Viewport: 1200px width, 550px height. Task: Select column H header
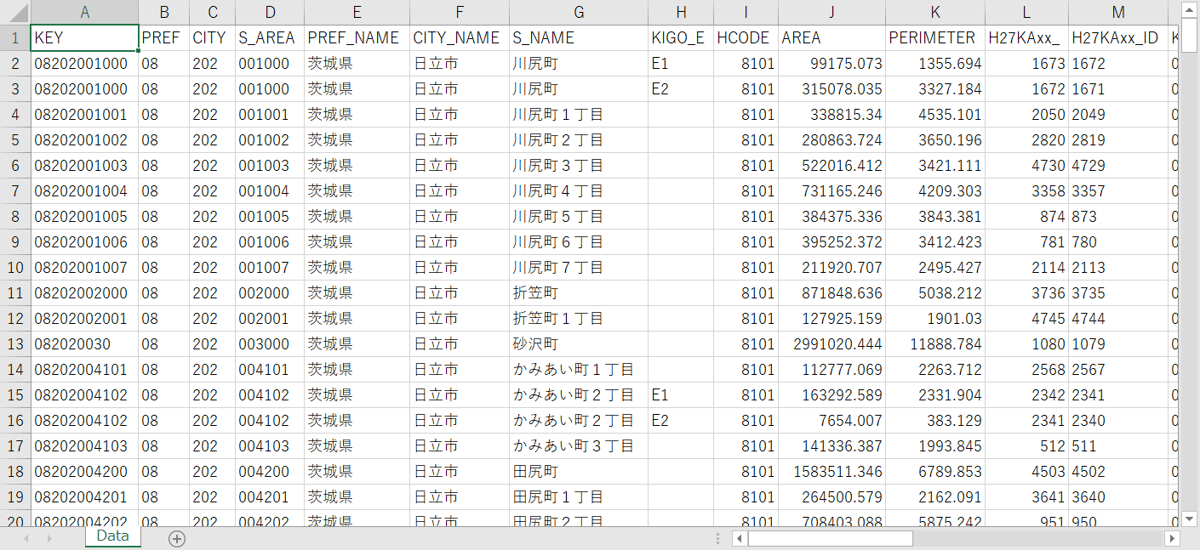point(681,12)
